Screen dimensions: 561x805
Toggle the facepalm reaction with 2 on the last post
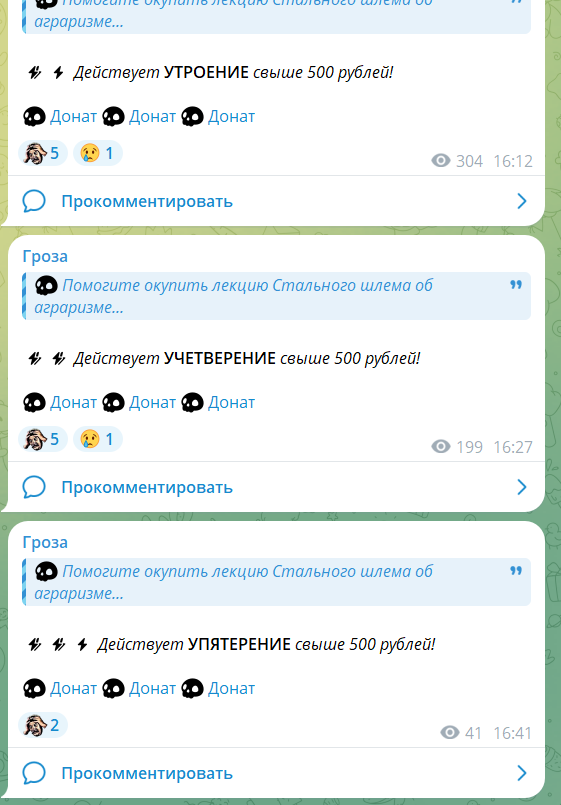click(x=43, y=725)
